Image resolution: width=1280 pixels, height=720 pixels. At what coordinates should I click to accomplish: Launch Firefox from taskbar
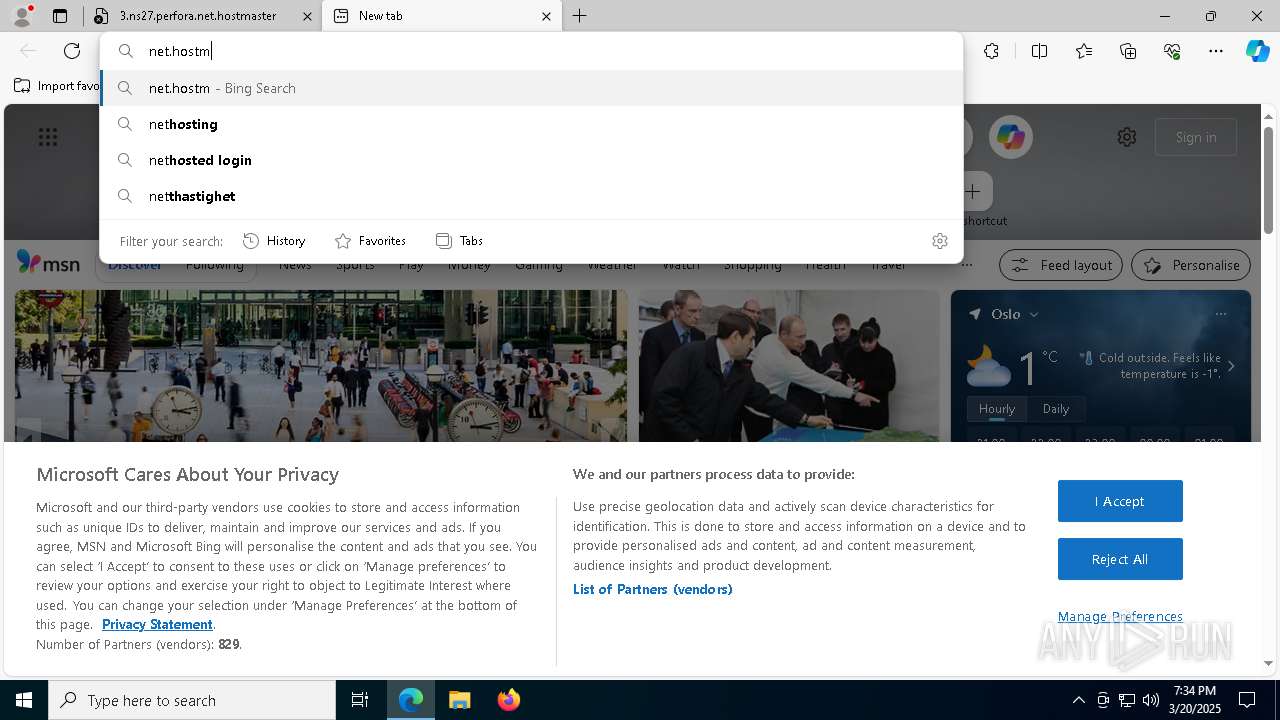pyautogui.click(x=508, y=700)
